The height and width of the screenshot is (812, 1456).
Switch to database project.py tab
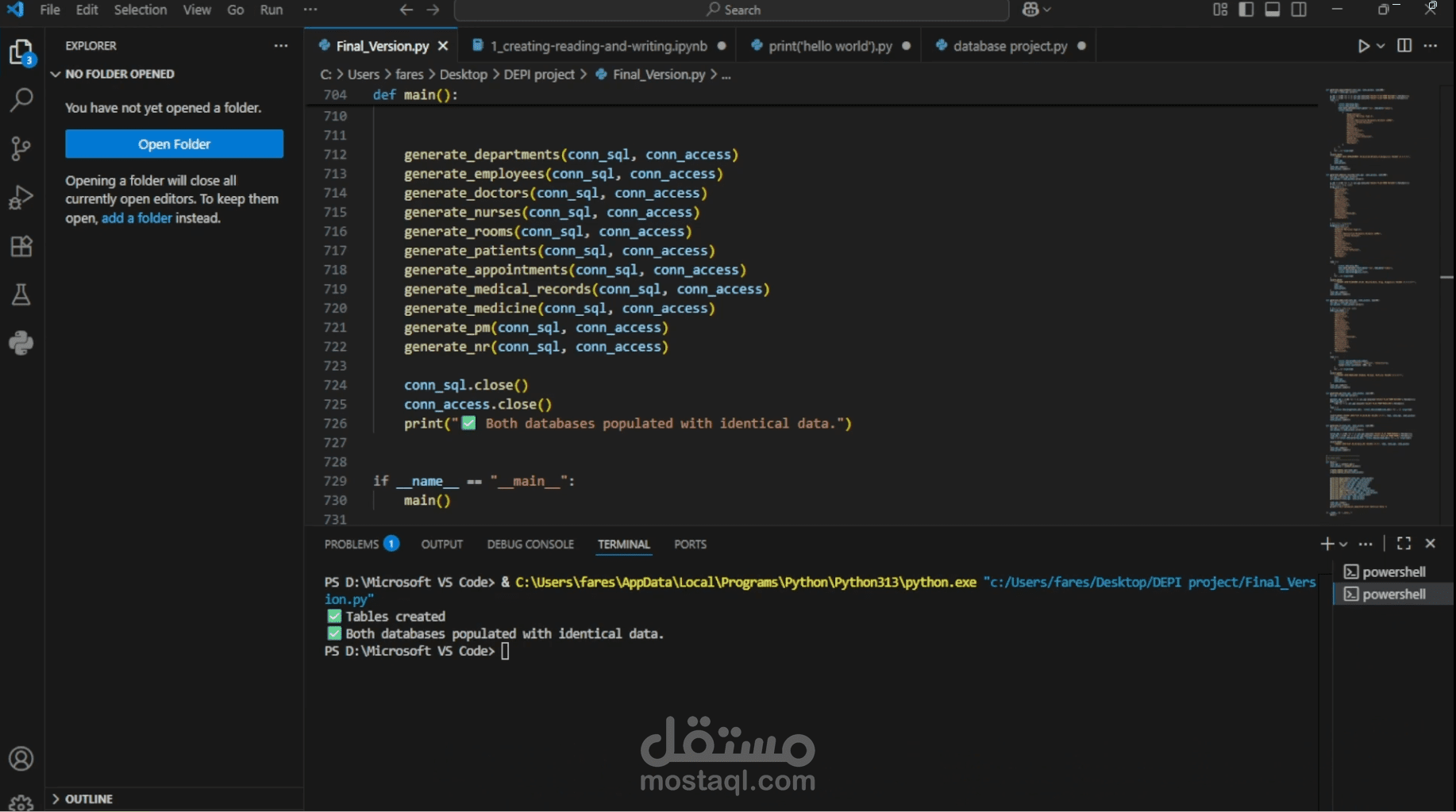pos(1010,46)
